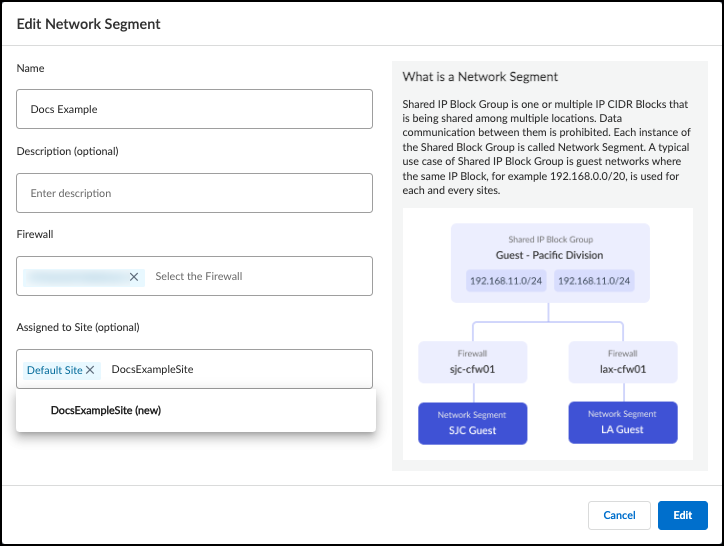Click the What is a Network Segment heading
Image resolution: width=724 pixels, height=546 pixels.
click(x=480, y=77)
